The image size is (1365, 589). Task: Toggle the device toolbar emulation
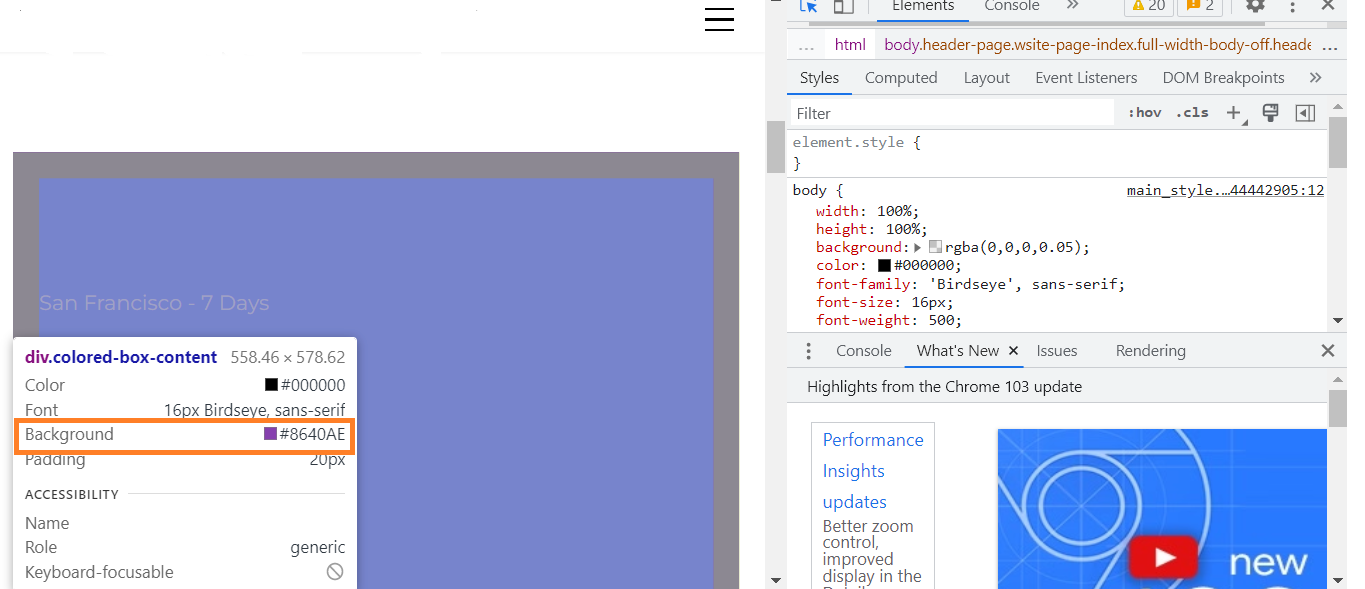844,6
